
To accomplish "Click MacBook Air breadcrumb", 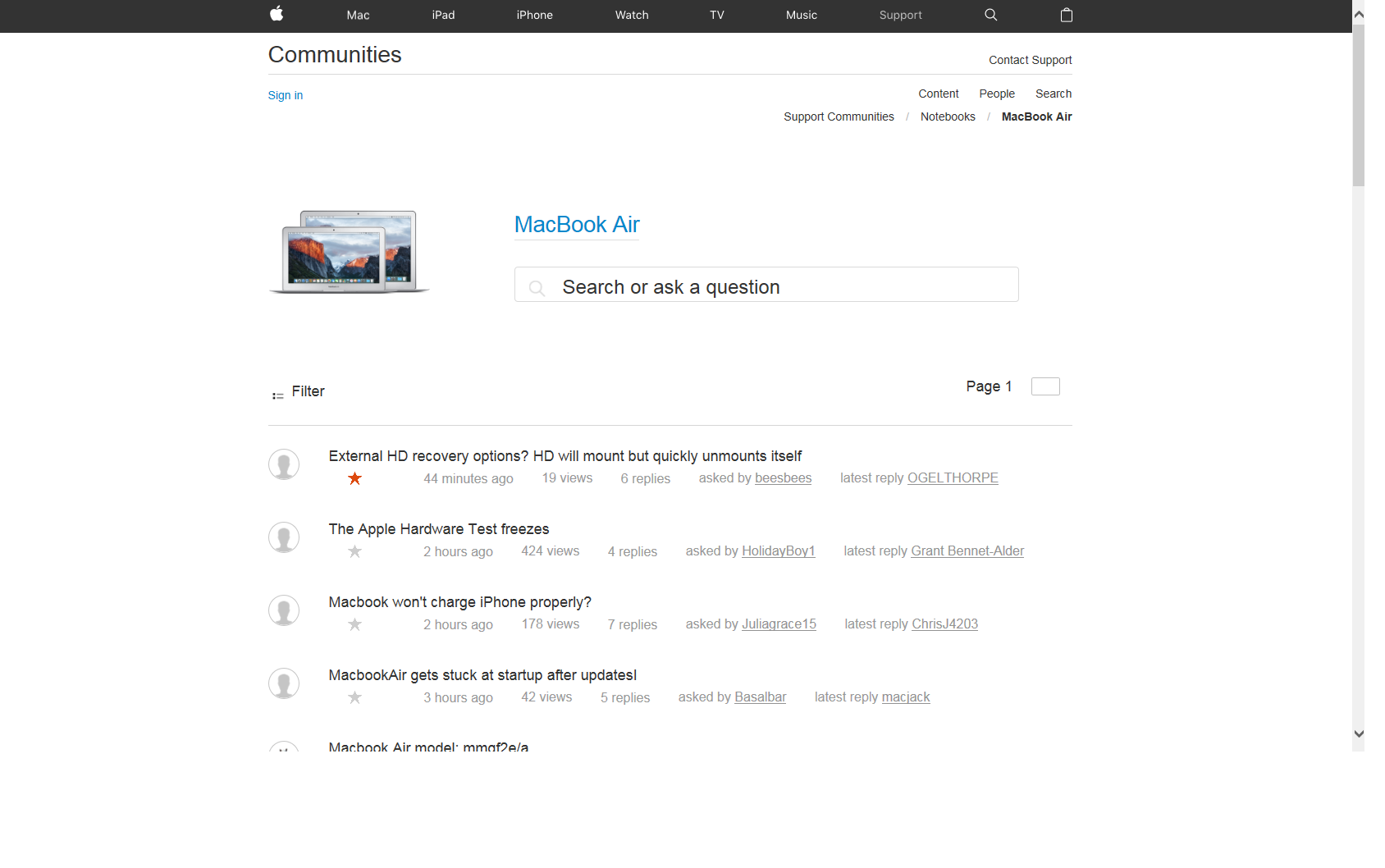I will point(1036,116).
